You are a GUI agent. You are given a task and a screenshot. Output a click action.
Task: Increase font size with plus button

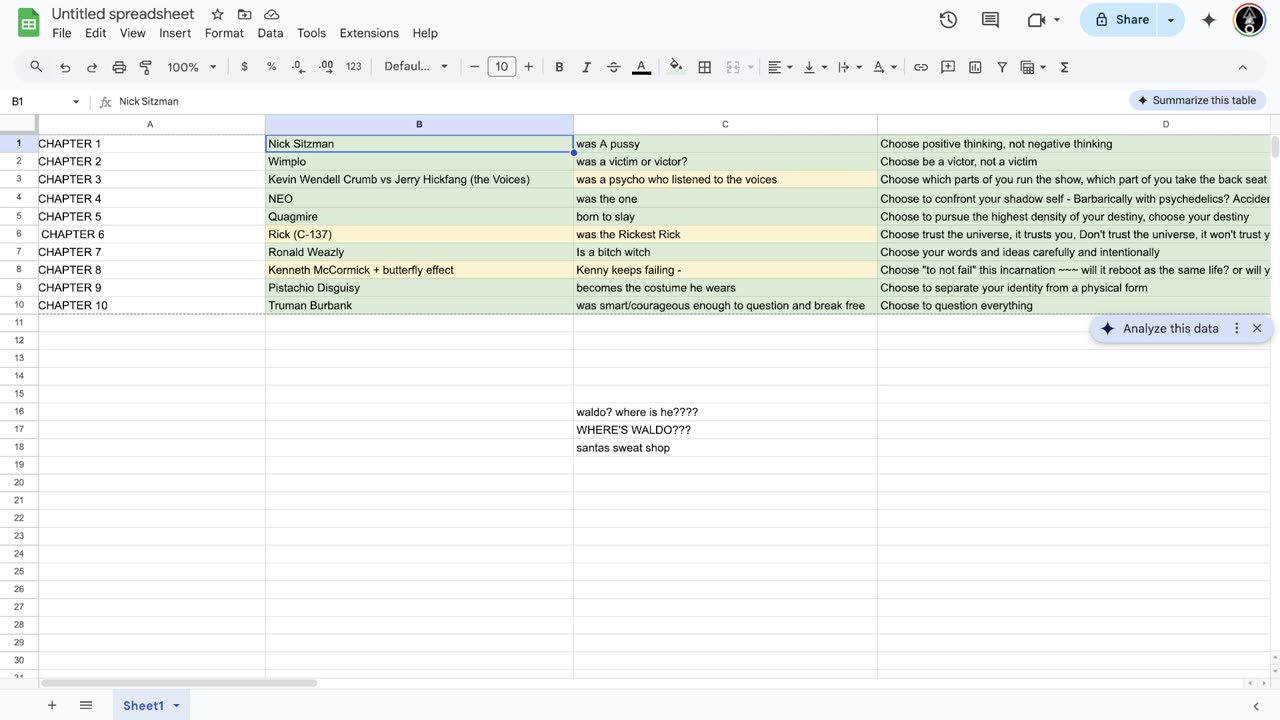[x=529, y=67]
